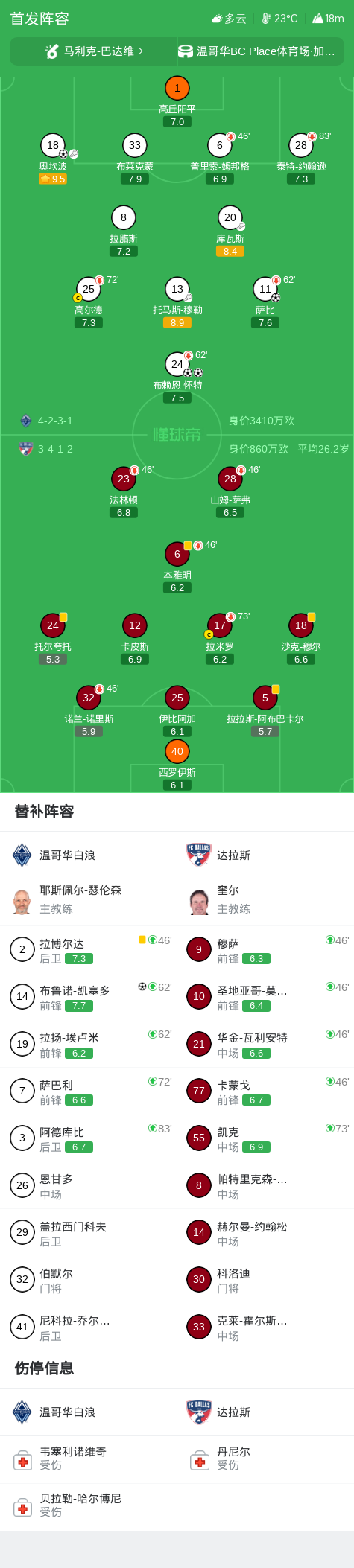Open goalkeeper number 1 player badge
This screenshot has height=1568, width=354.
177,89
